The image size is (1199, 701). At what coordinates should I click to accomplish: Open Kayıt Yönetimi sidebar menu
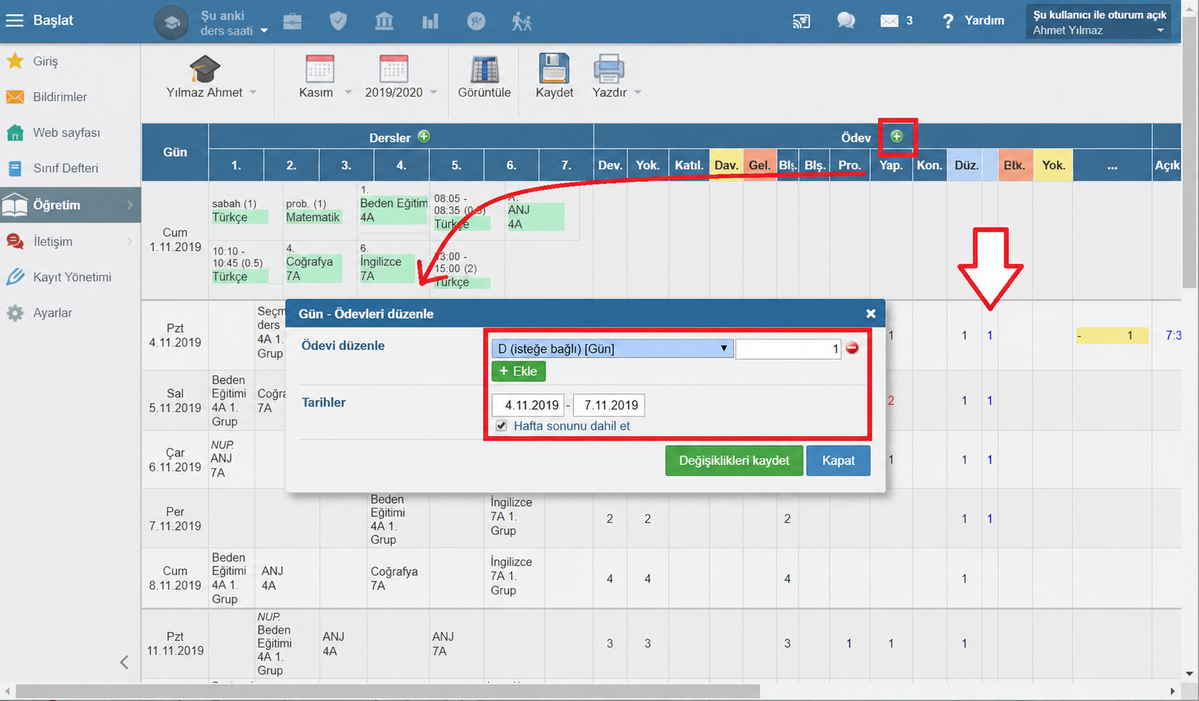pyautogui.click(x=72, y=277)
